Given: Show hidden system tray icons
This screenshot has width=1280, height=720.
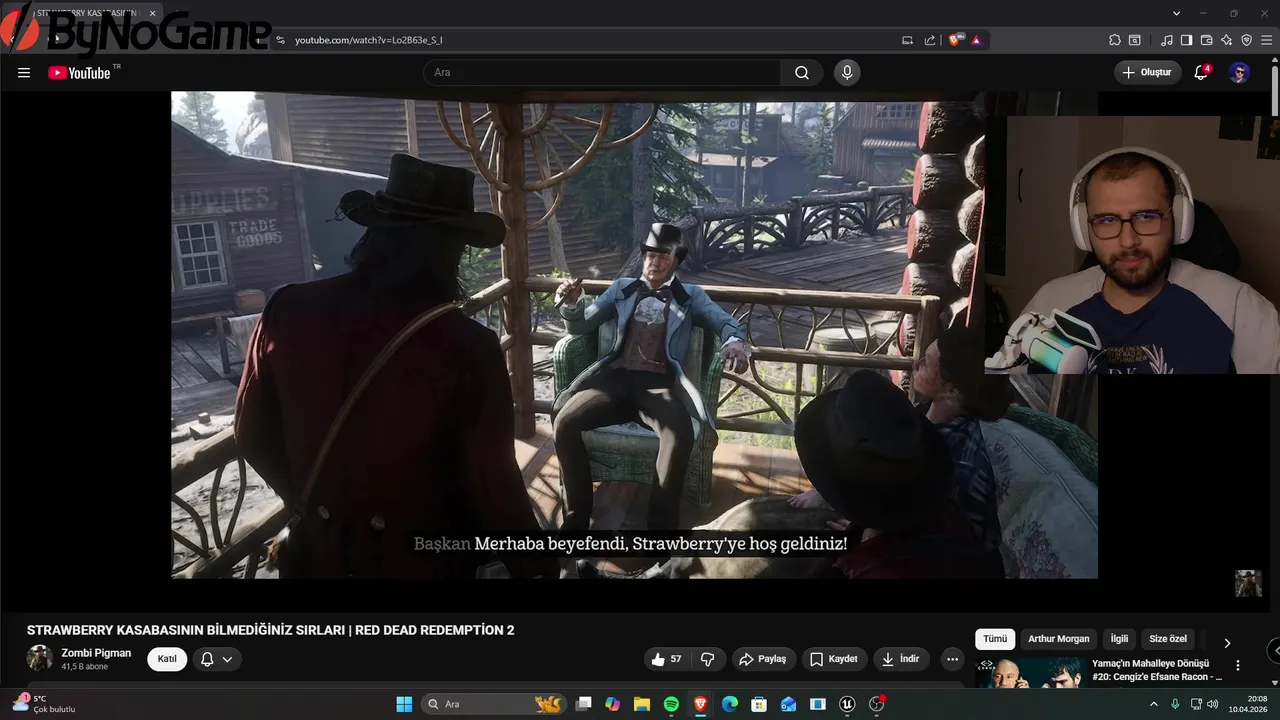Looking at the screenshot, I should coord(1156,704).
